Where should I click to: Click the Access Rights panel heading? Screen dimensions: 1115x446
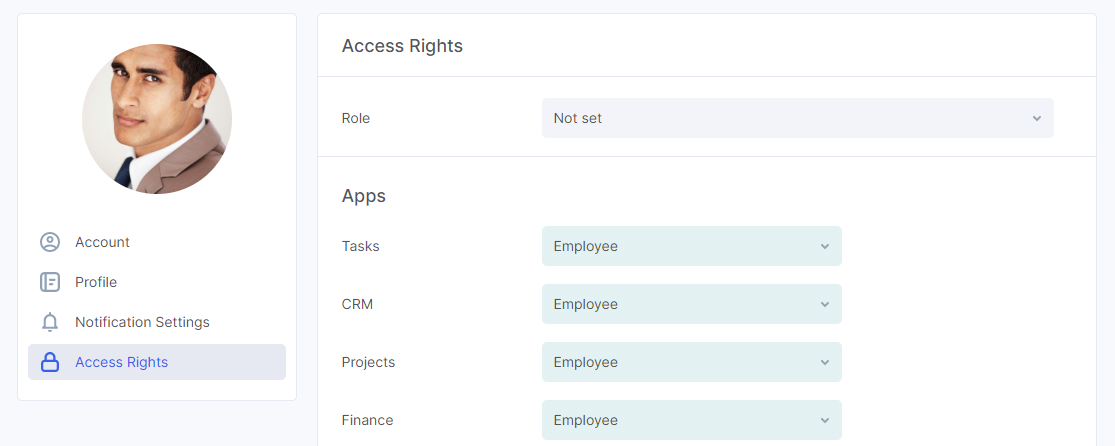(x=402, y=46)
